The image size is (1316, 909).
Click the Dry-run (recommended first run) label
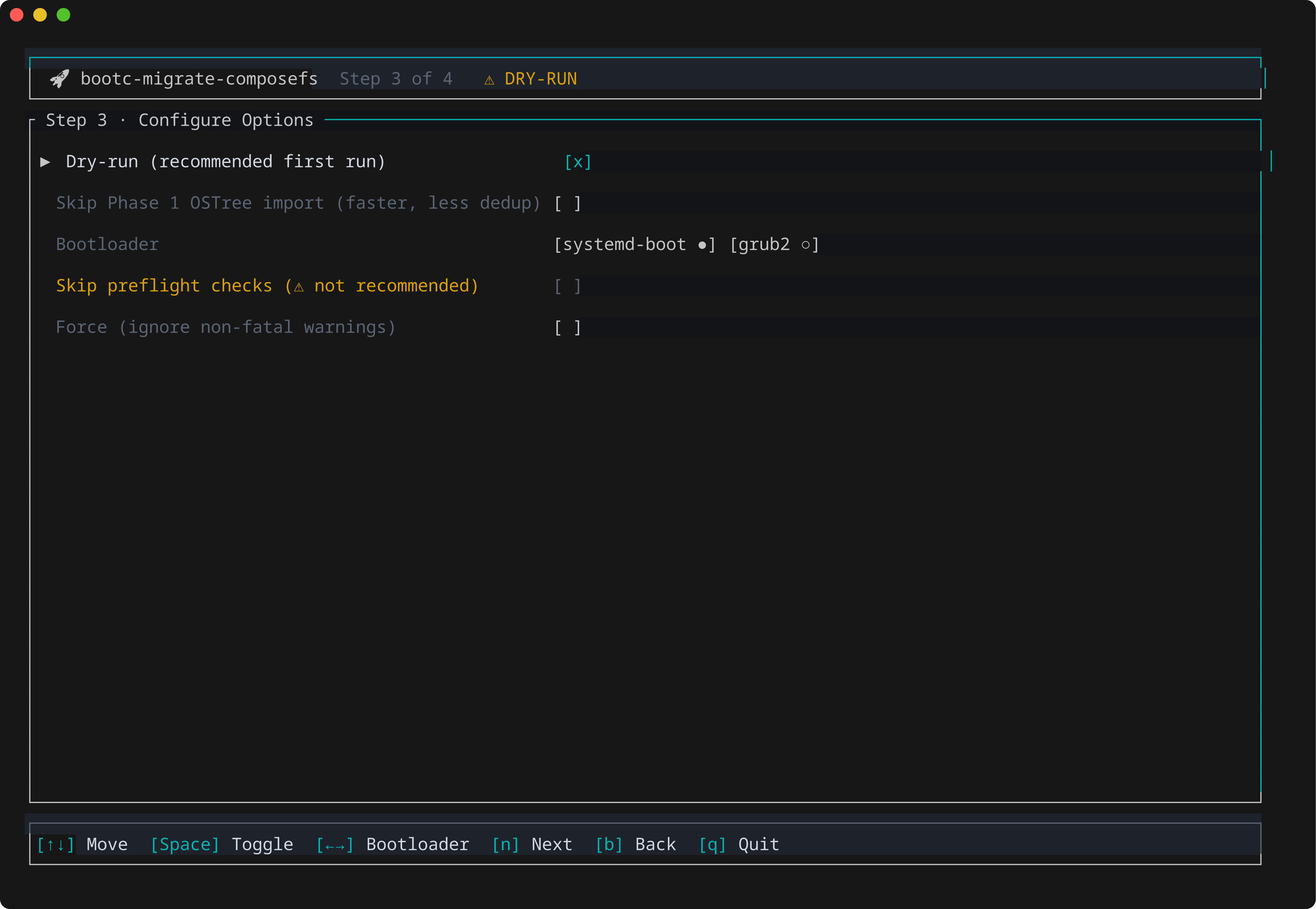click(x=226, y=162)
